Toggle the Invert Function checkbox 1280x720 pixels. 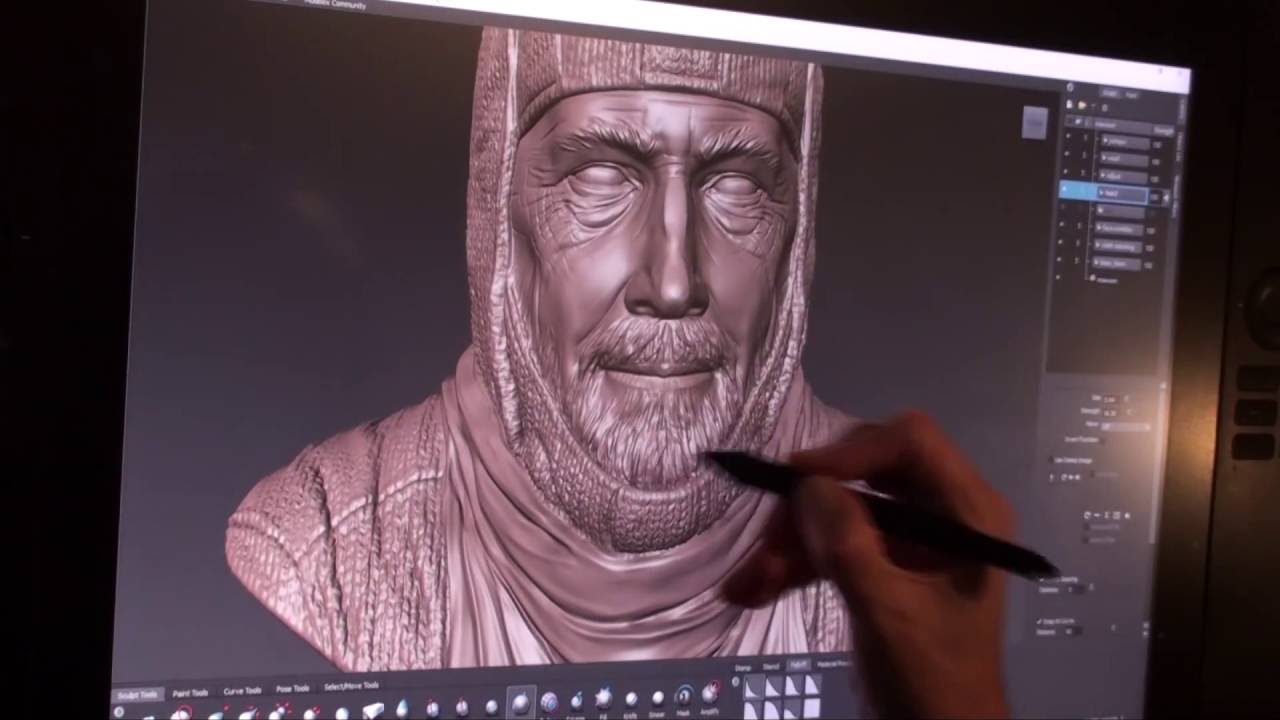pos(1103,440)
